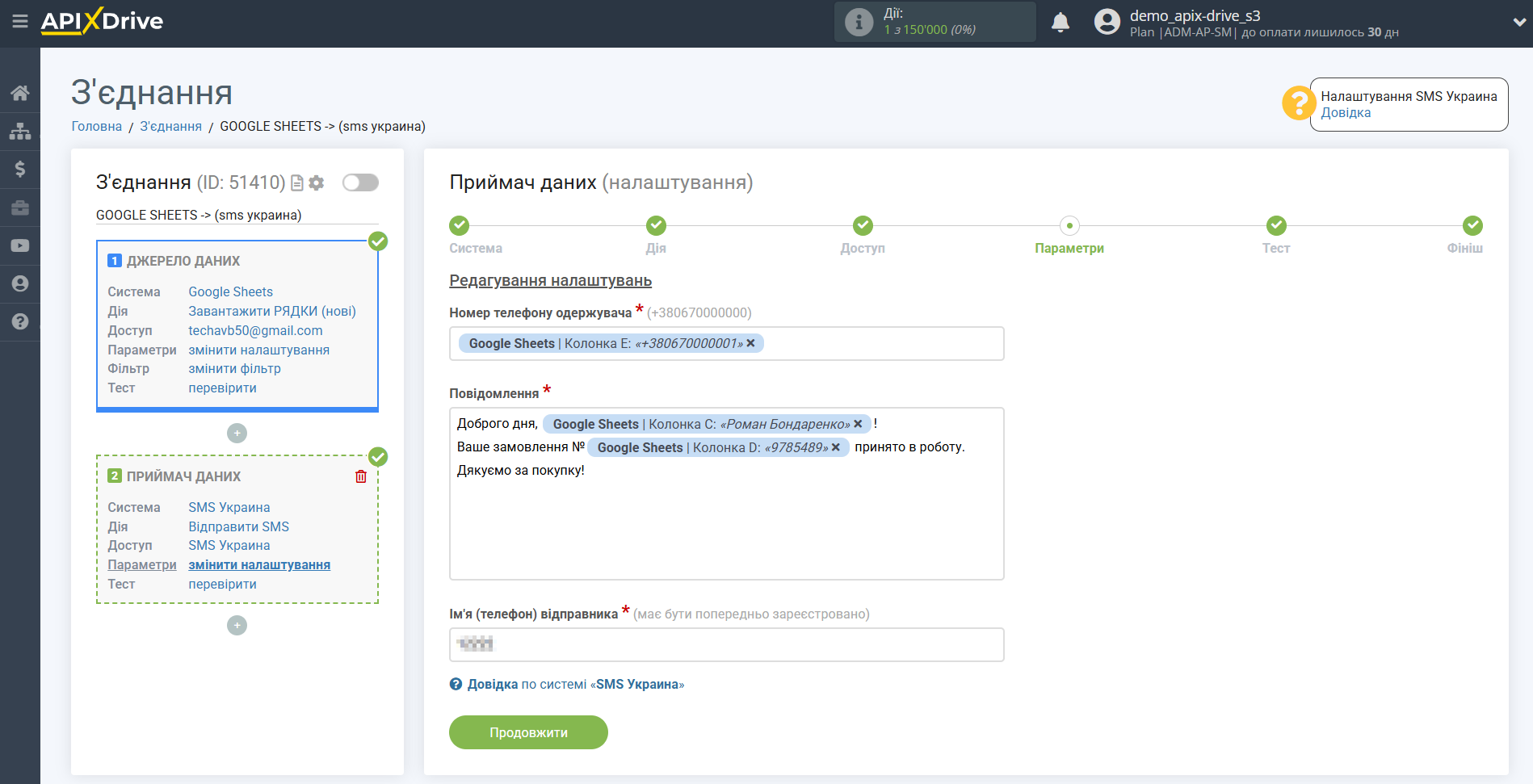Click the З'єднання breadcrumb
Screen dimensions: 1533x784
click(171, 127)
